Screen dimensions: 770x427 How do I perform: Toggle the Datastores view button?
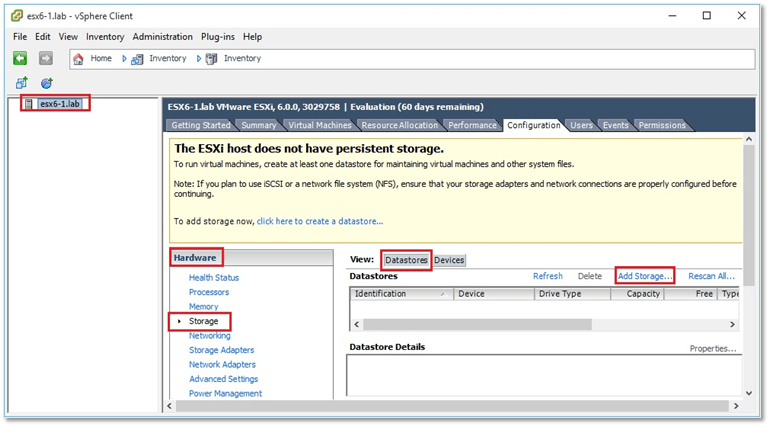406,260
